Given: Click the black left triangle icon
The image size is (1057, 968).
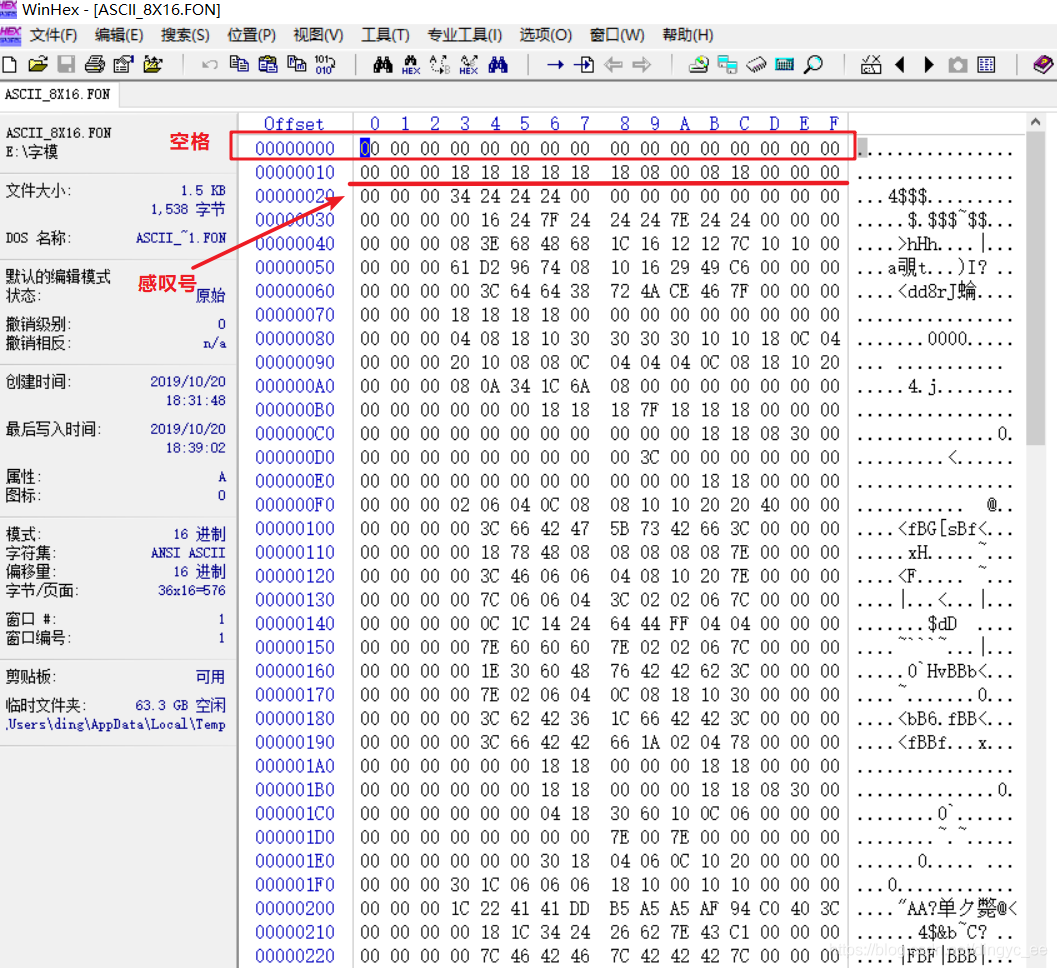Looking at the screenshot, I should pos(899,65).
